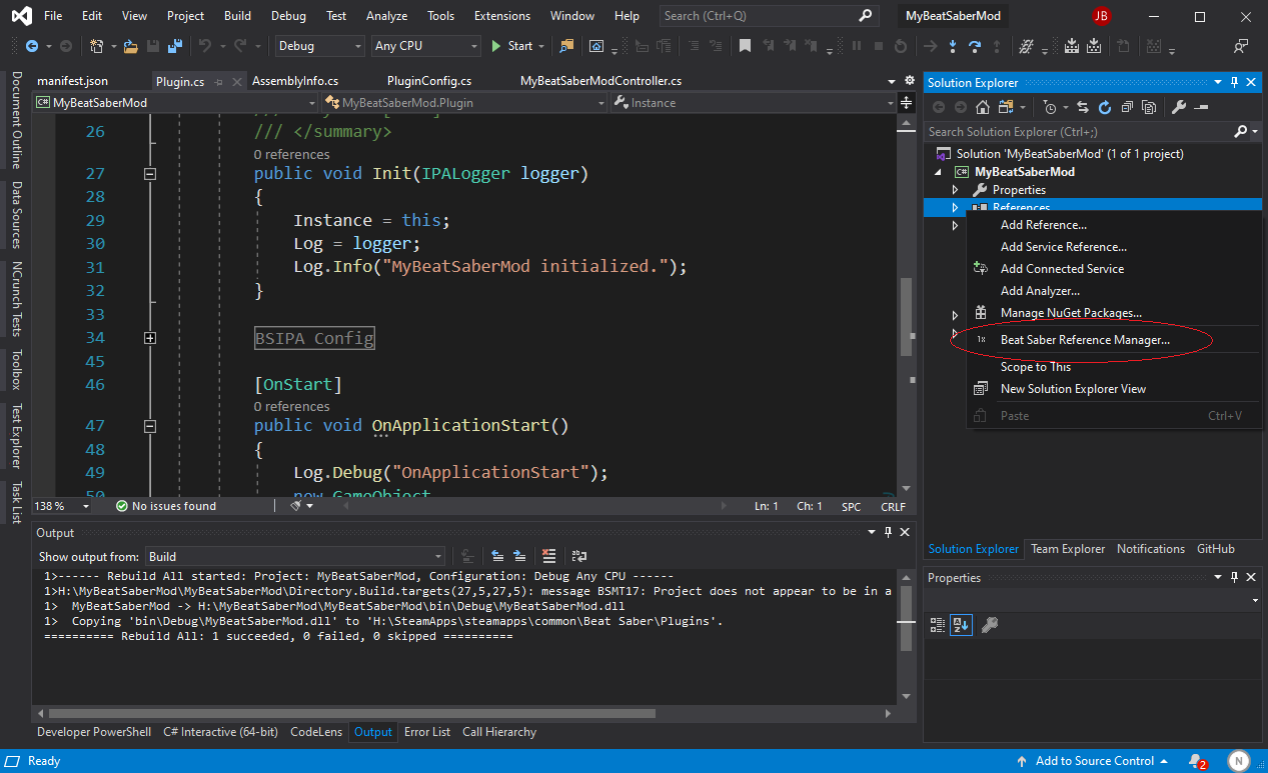Expand the BSIPA Config region at line 34
1268x773 pixels.
point(150,338)
